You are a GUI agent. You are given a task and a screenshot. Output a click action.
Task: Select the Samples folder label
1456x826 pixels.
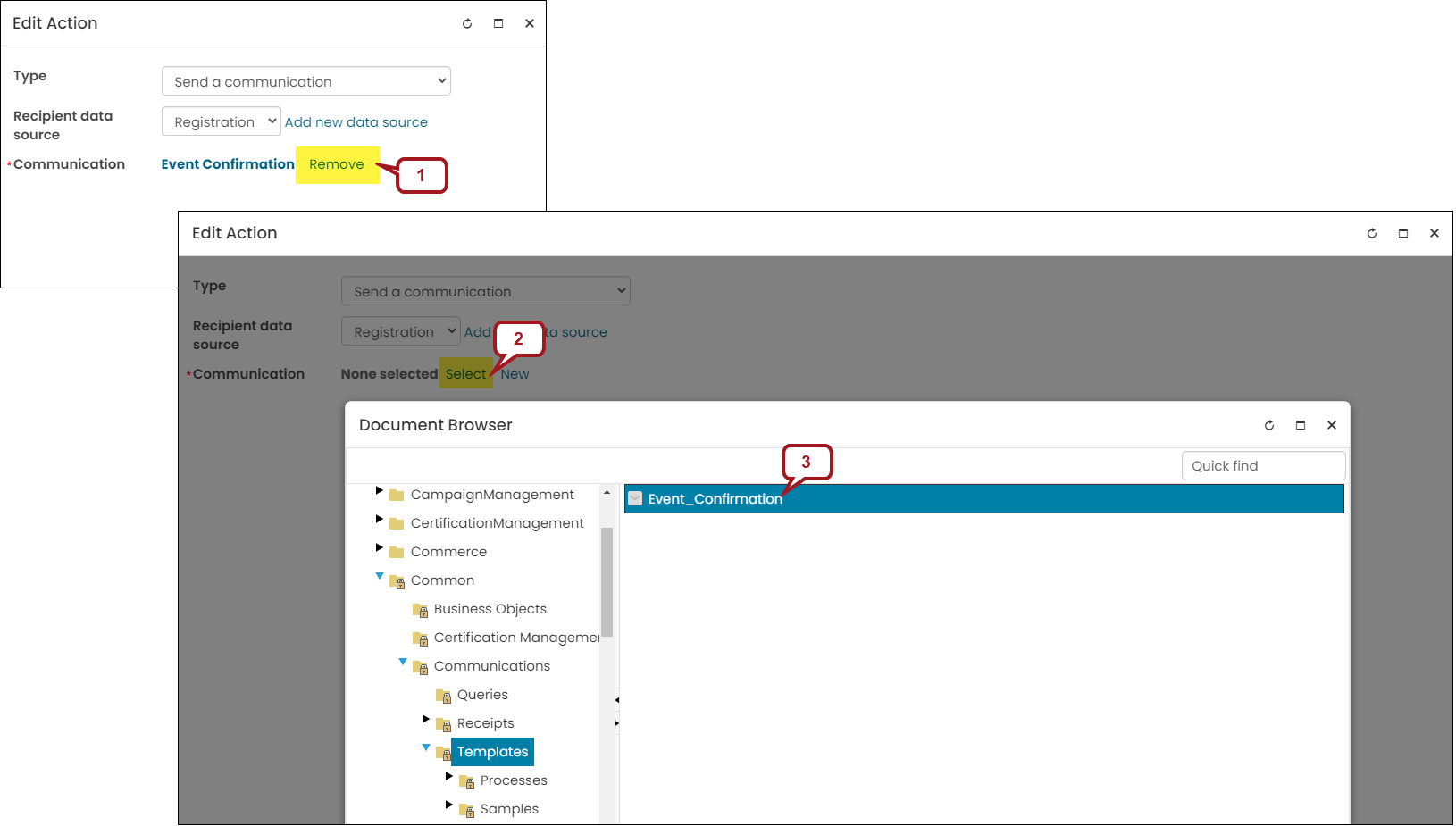[x=509, y=809]
